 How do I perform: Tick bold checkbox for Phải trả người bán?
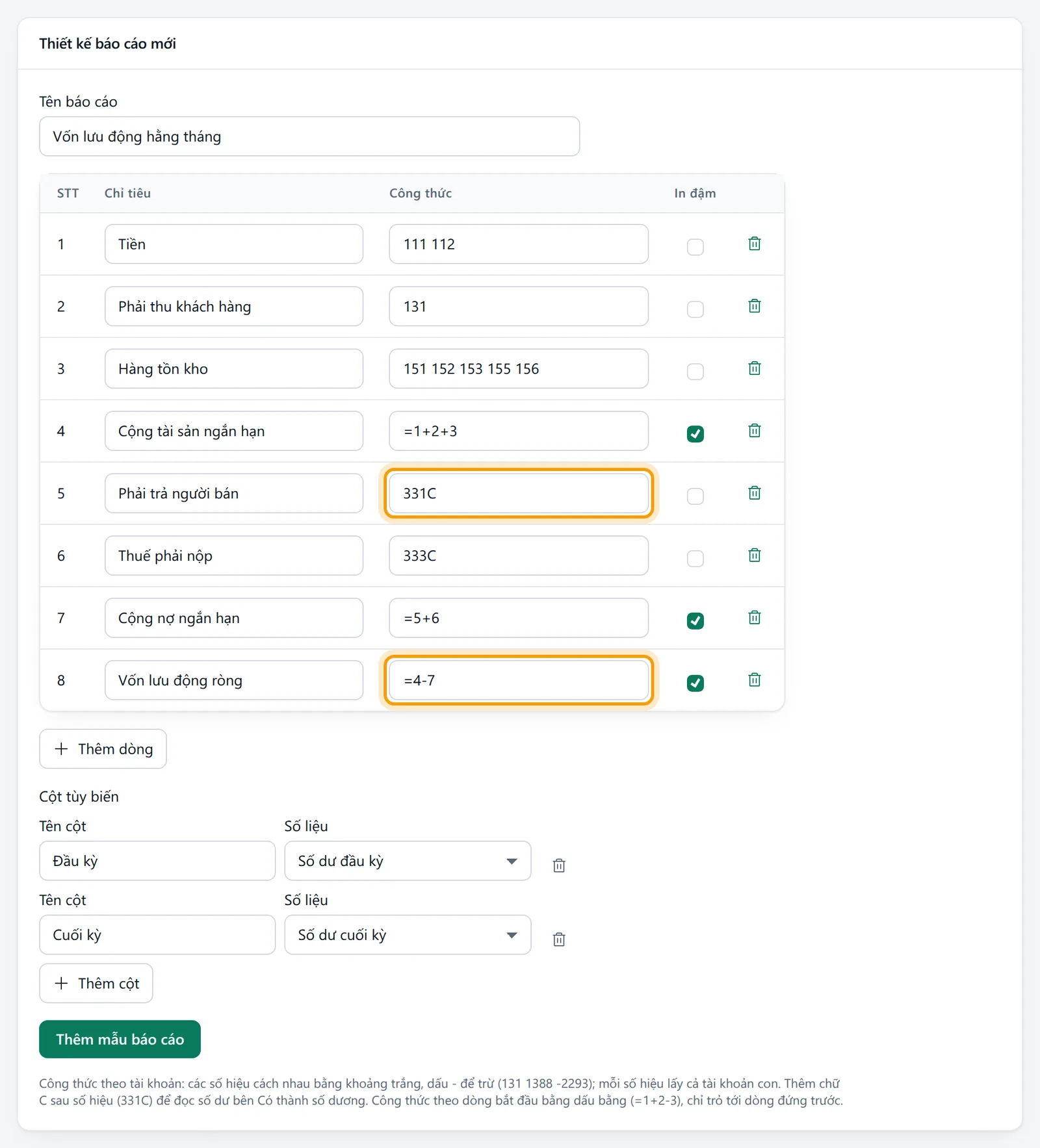pos(695,496)
